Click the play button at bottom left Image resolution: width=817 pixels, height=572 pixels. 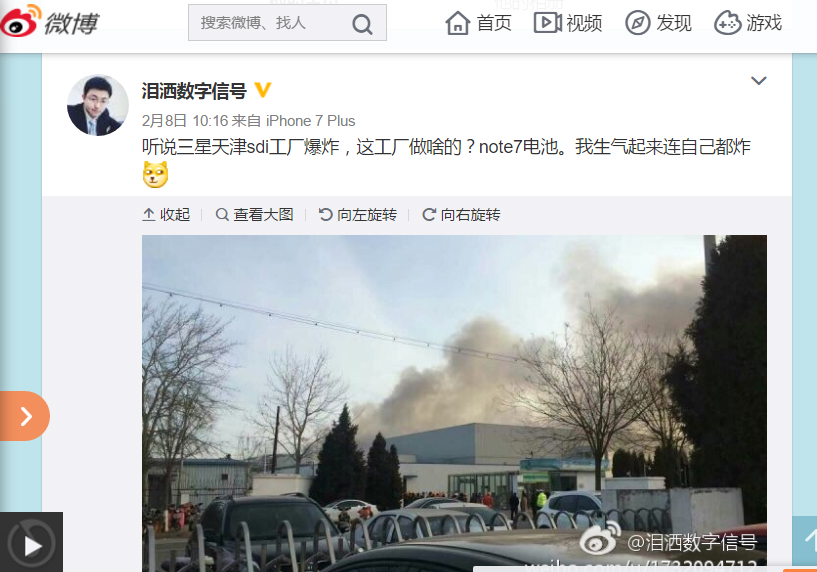click(31, 542)
